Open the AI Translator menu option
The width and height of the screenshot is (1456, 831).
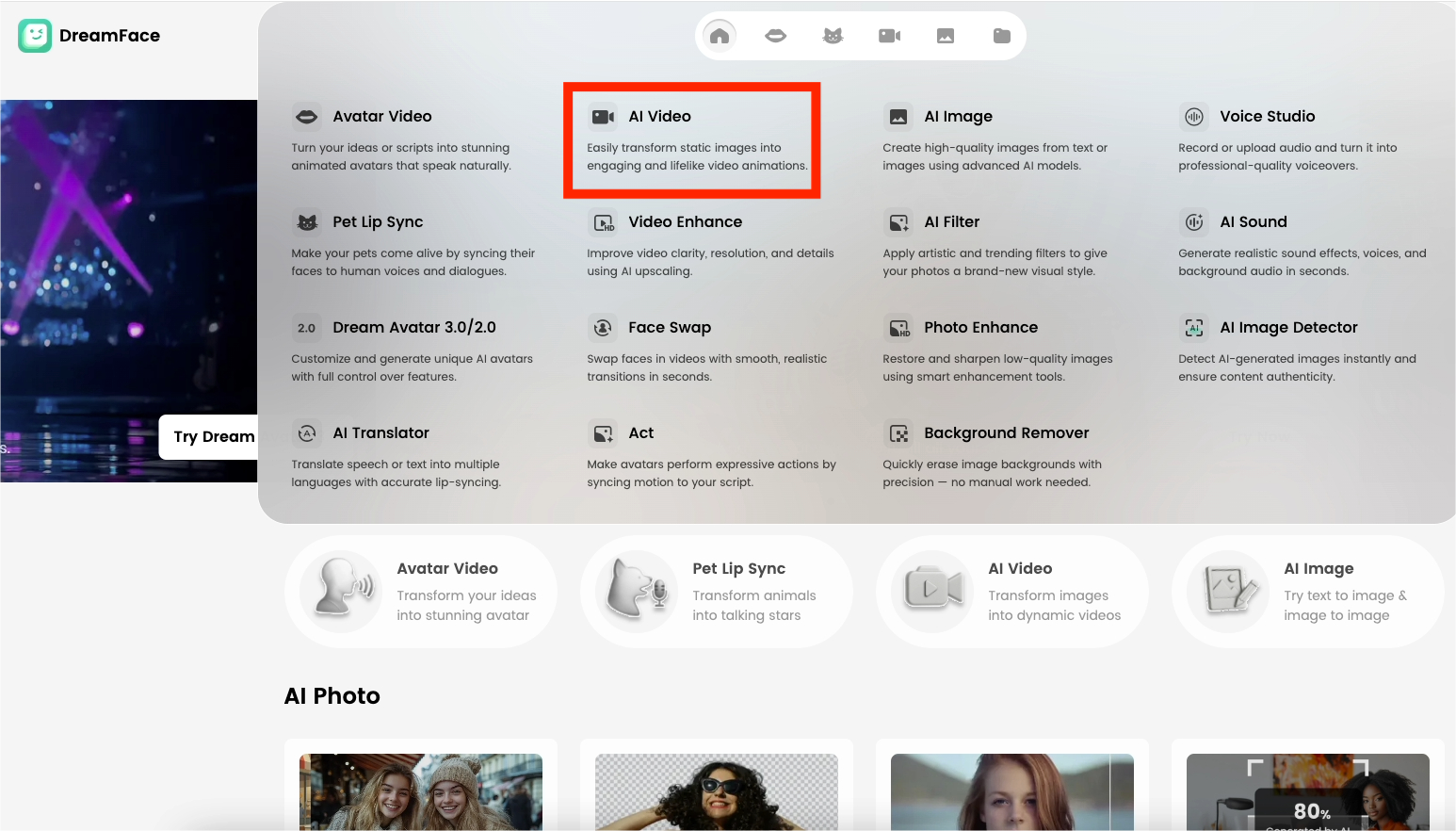[380, 433]
